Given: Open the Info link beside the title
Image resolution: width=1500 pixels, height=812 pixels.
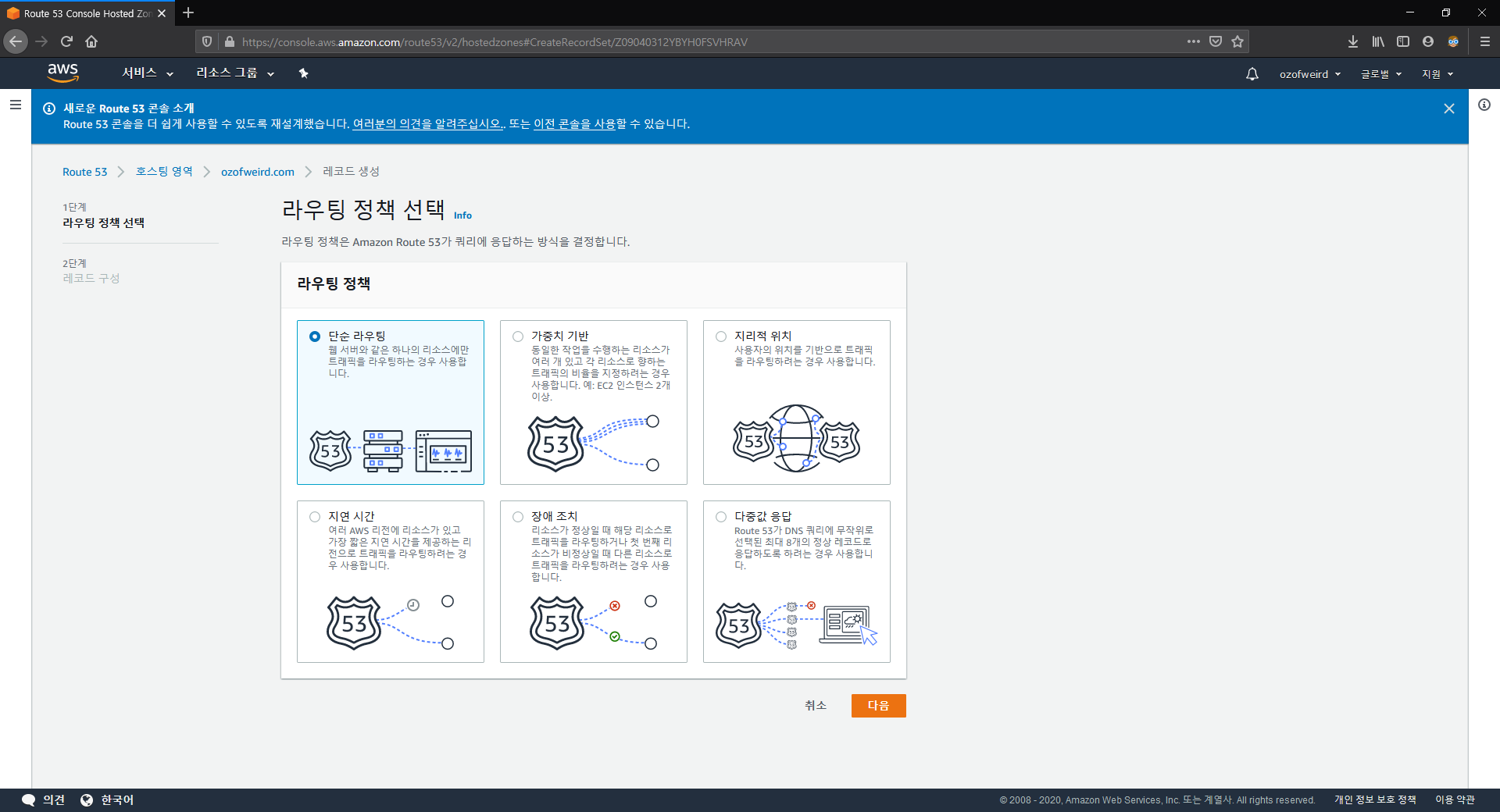Looking at the screenshot, I should 462,215.
